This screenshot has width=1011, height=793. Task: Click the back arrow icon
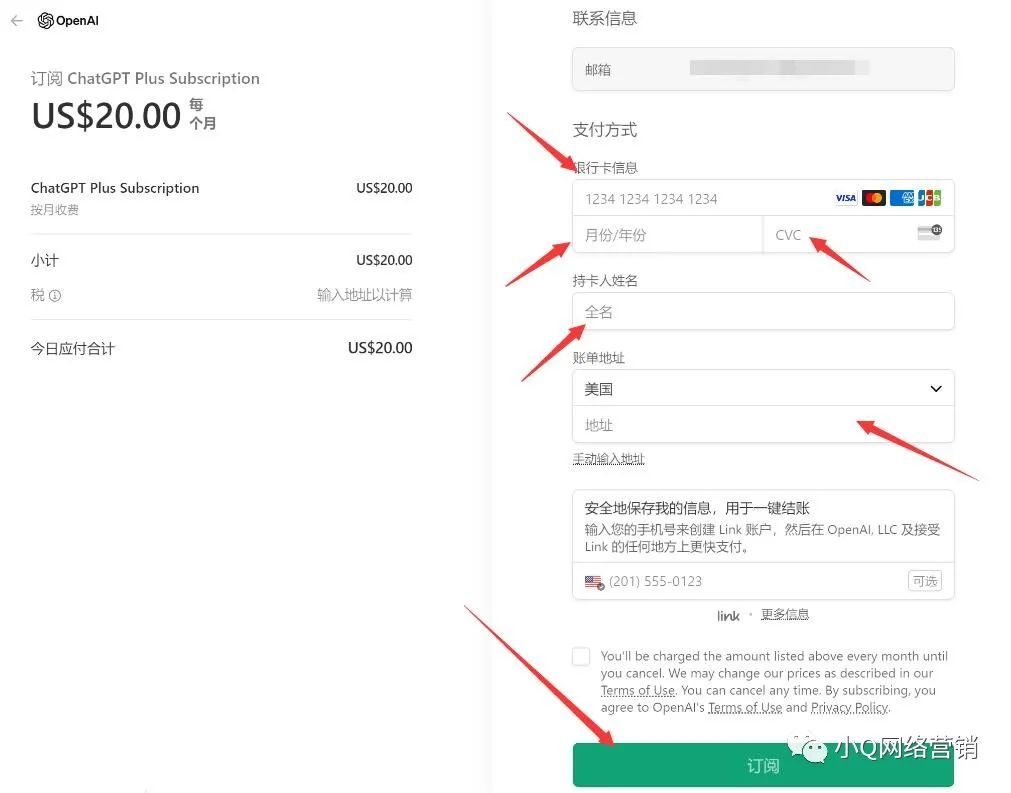click(17, 21)
